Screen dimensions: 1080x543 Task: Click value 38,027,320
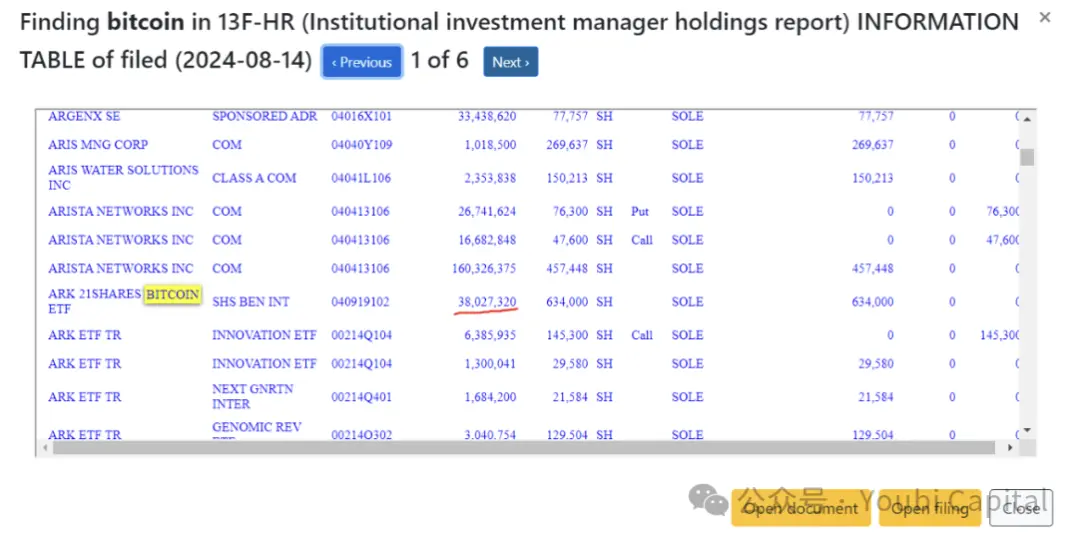click(487, 302)
